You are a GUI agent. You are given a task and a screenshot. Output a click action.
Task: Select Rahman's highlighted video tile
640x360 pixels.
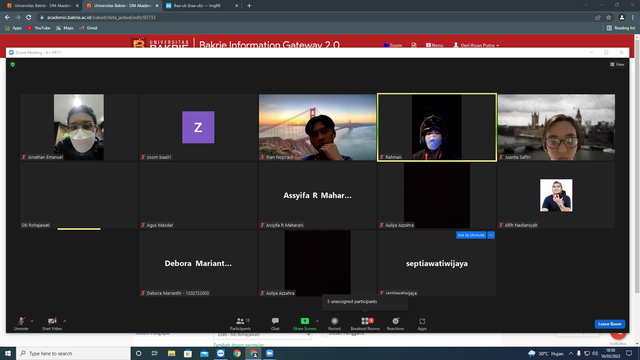[x=437, y=127]
